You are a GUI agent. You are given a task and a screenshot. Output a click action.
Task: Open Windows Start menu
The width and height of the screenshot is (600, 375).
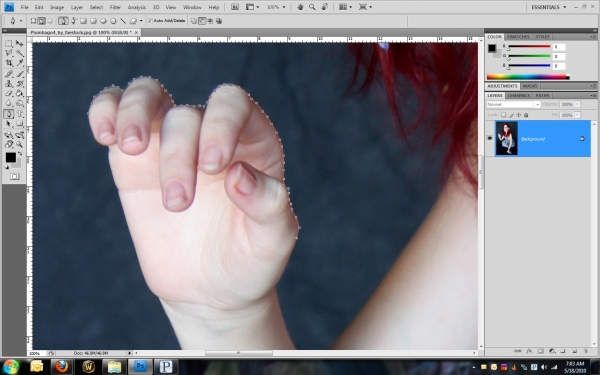tap(11, 367)
